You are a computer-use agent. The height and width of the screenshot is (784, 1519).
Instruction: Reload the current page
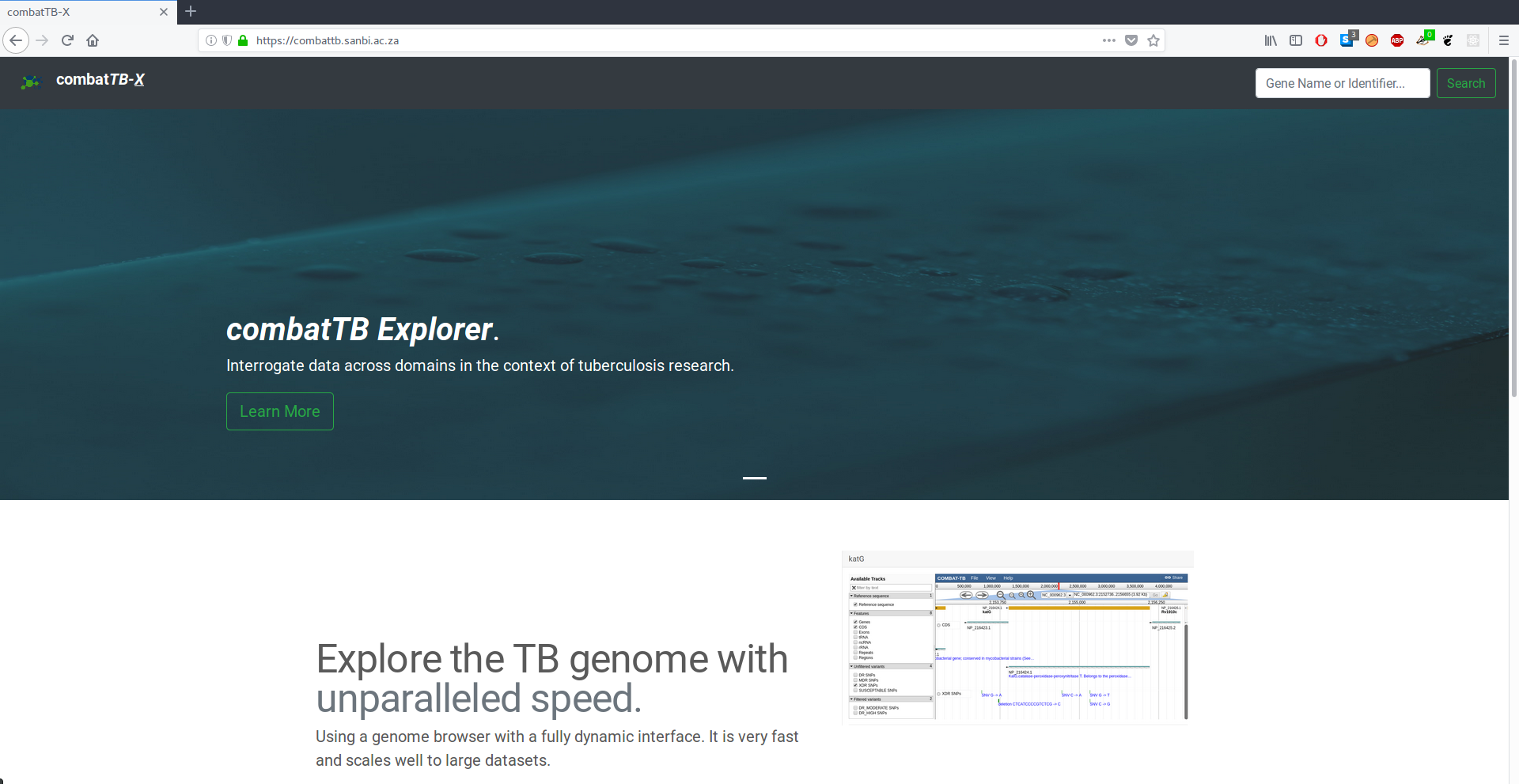(67, 40)
